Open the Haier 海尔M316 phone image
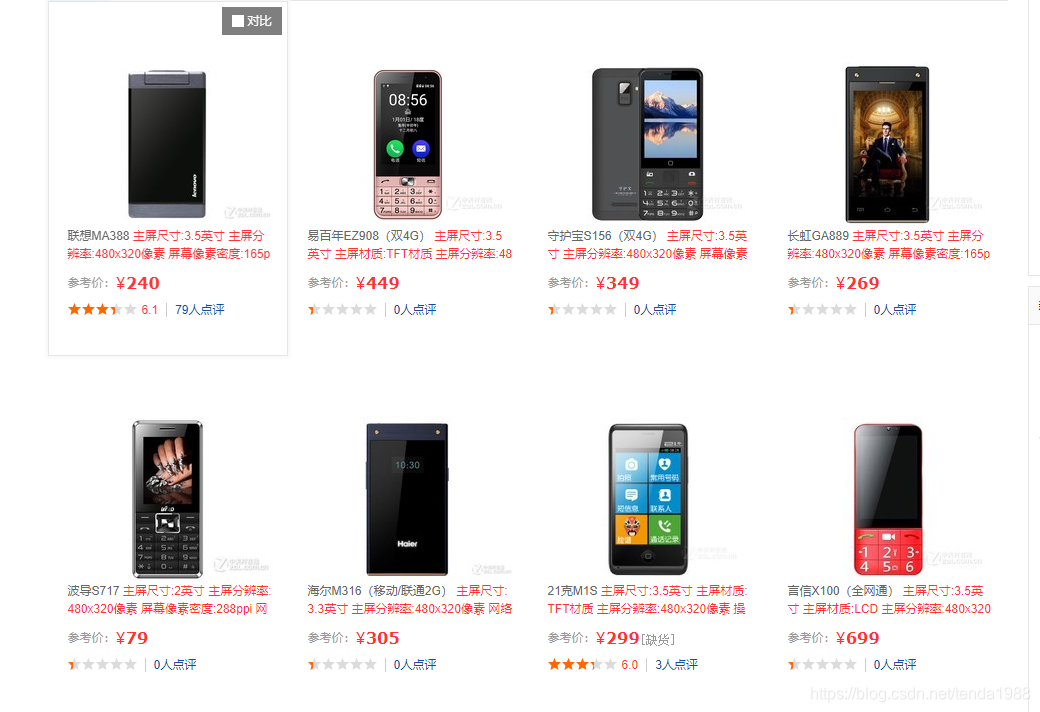The height and width of the screenshot is (712, 1040). pyautogui.click(x=407, y=499)
